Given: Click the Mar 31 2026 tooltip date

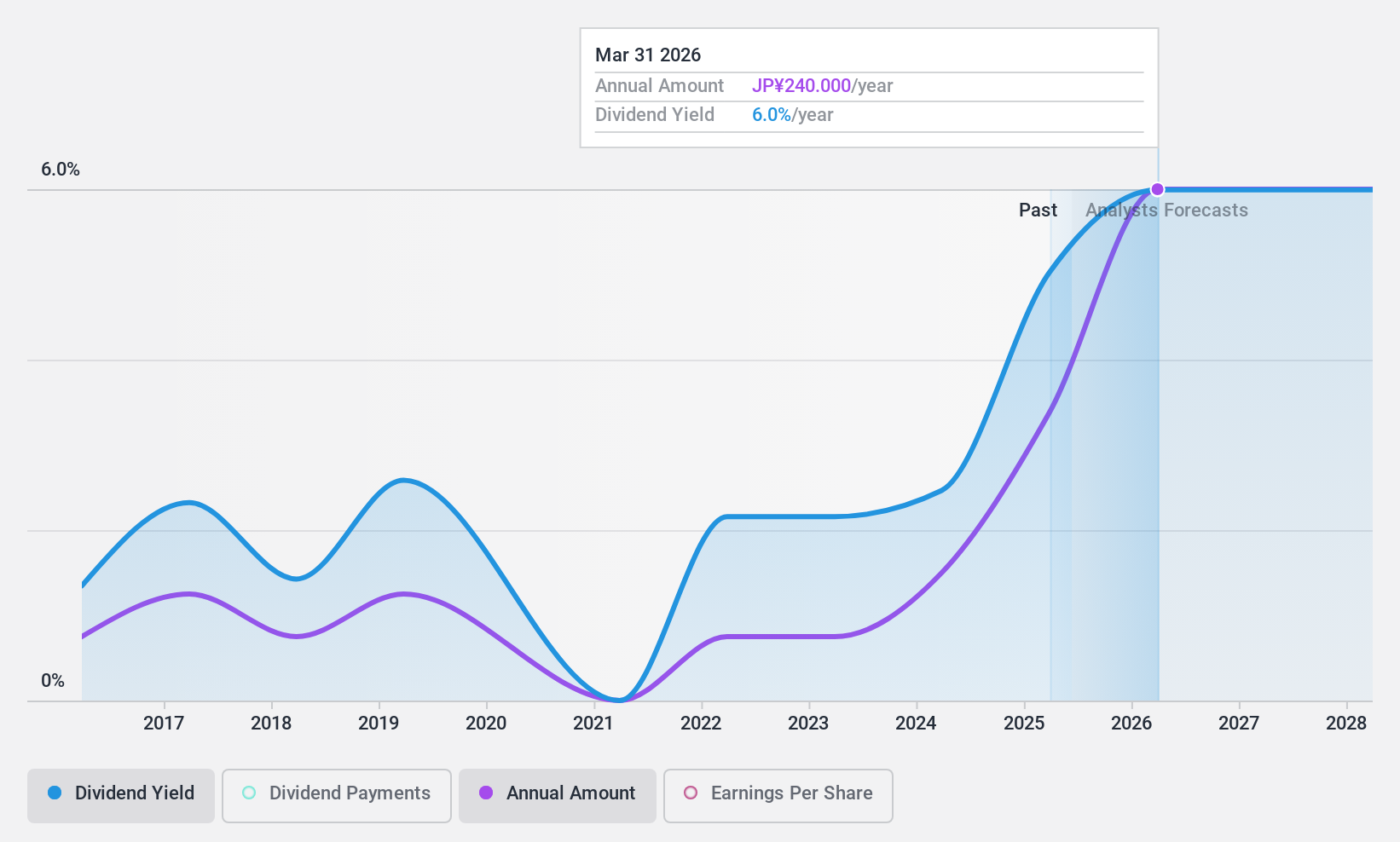Looking at the screenshot, I should click(648, 55).
